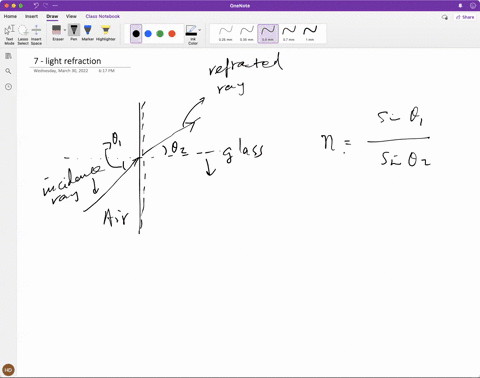This screenshot has width=480, height=378.
Task: Click the Share button
Action: (x=465, y=17)
